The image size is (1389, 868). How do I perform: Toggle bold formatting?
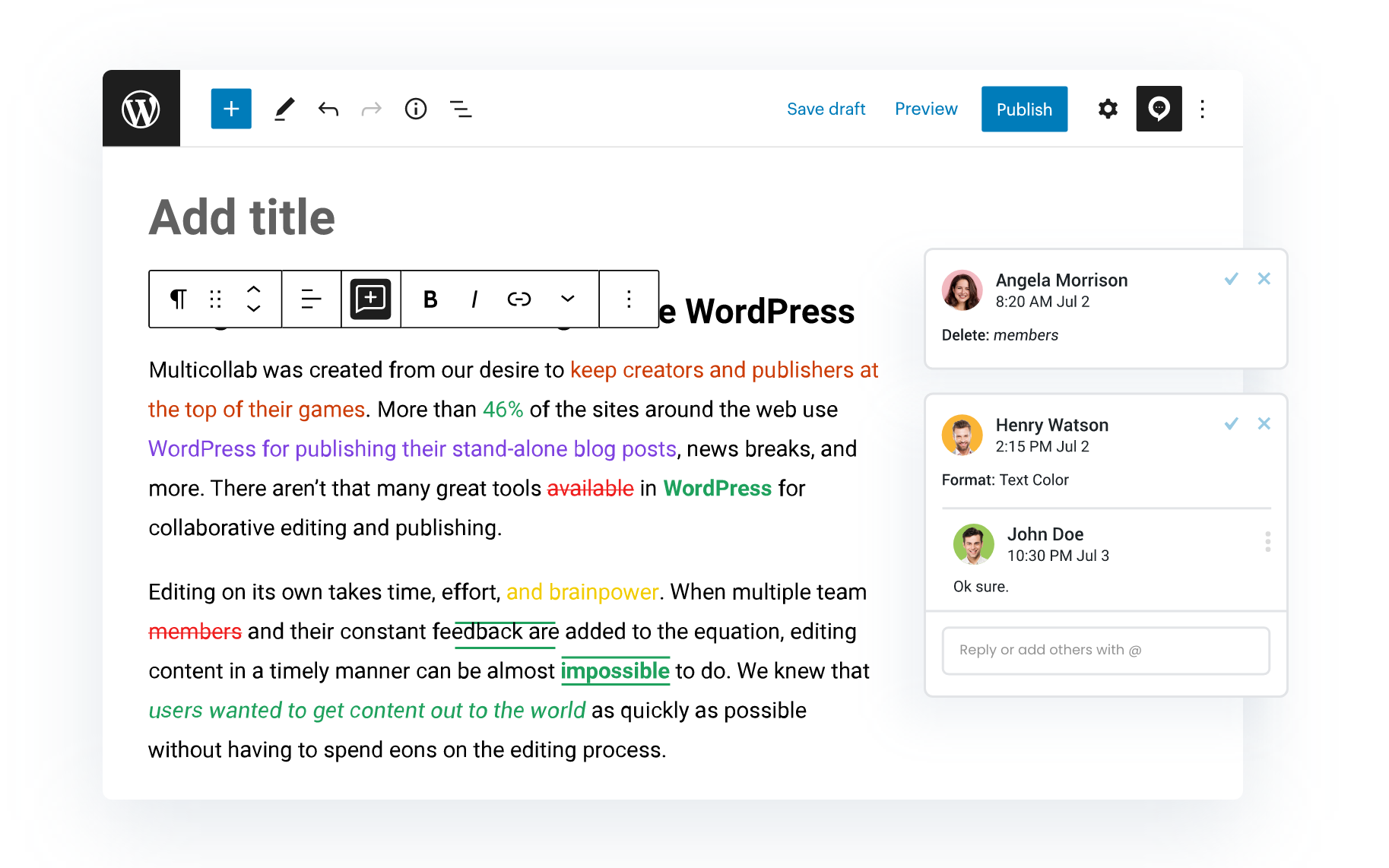[430, 299]
